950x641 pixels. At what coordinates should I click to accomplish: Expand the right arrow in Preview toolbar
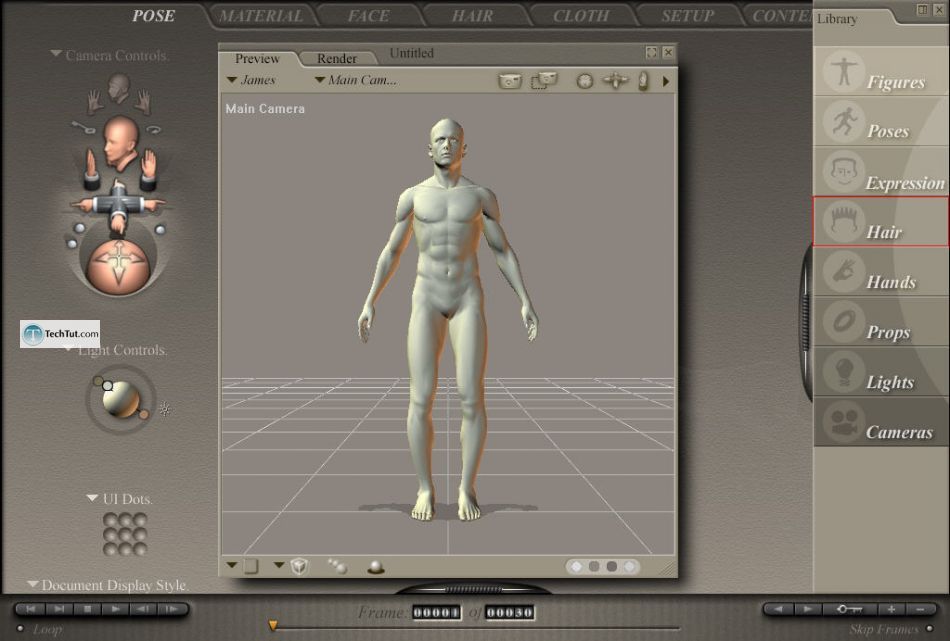(x=666, y=81)
